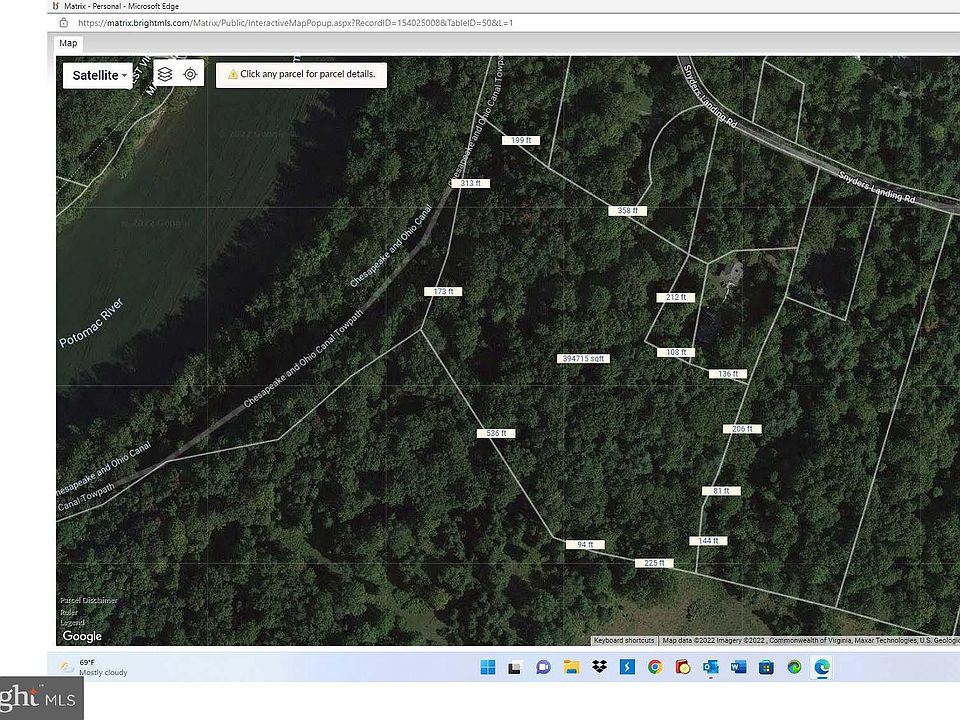Click the 136 ft boundary label
The width and height of the screenshot is (960, 720).
point(728,374)
